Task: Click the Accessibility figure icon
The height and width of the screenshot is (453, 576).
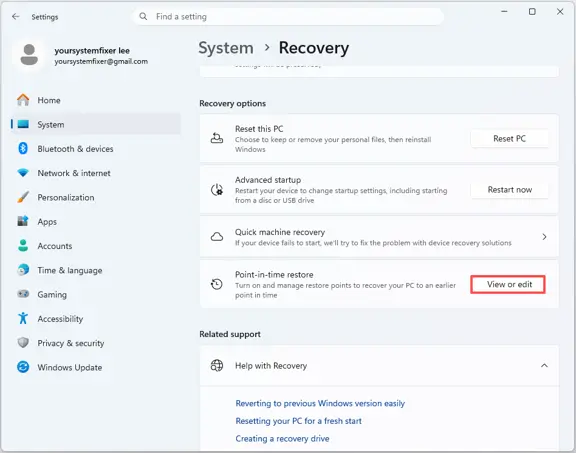Action: coord(23,319)
